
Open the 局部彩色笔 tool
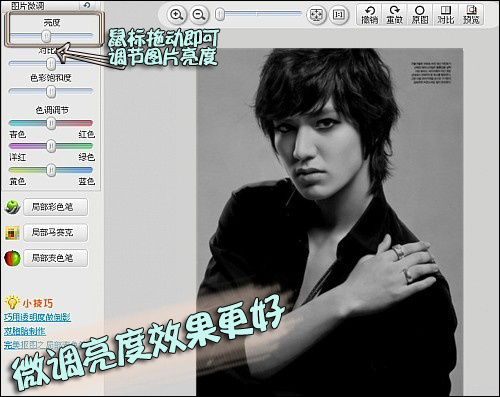click(56, 207)
